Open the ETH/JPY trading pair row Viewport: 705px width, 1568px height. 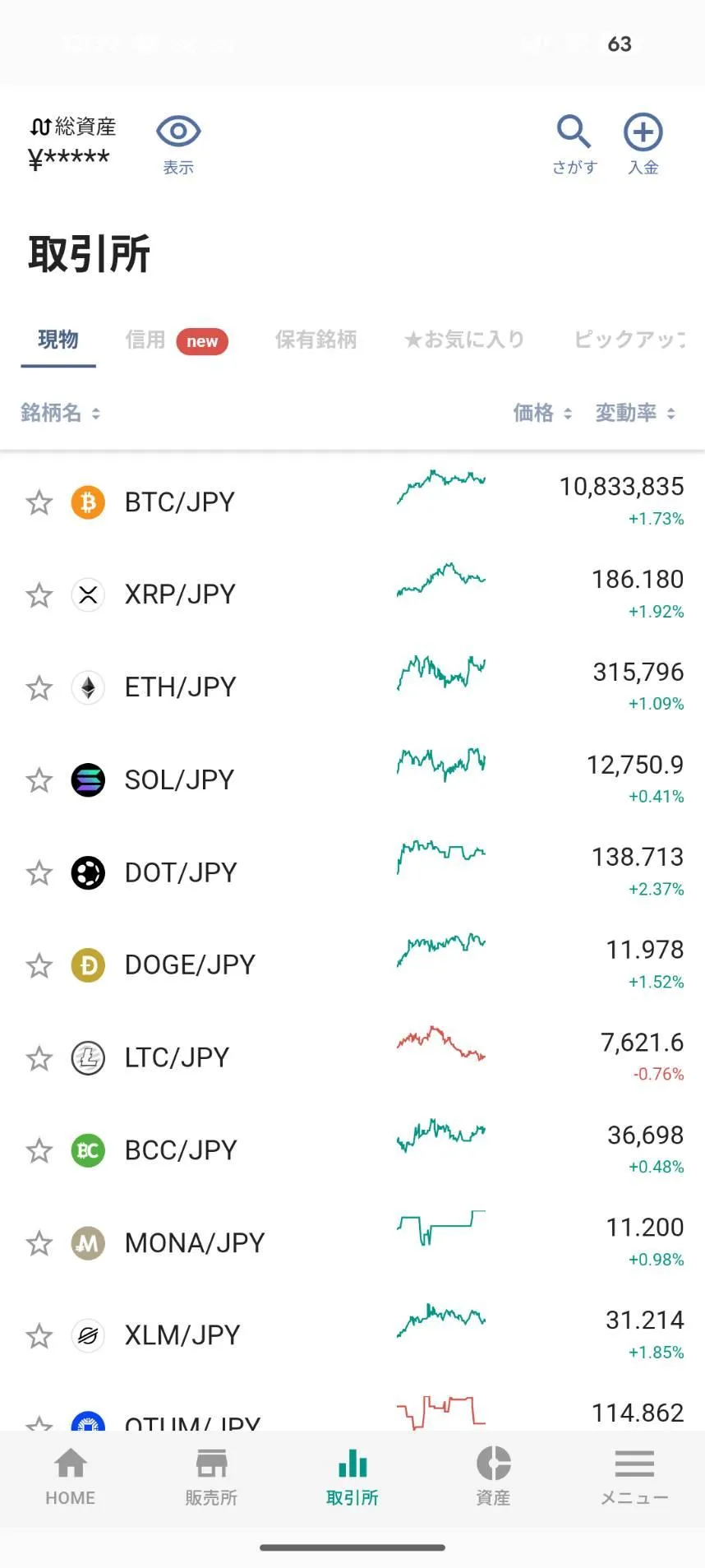pyautogui.click(x=352, y=687)
